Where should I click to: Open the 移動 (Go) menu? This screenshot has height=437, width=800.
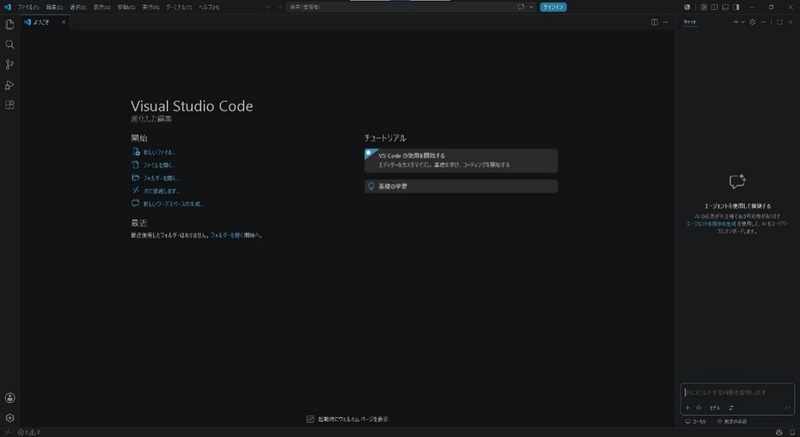[x=126, y=7]
